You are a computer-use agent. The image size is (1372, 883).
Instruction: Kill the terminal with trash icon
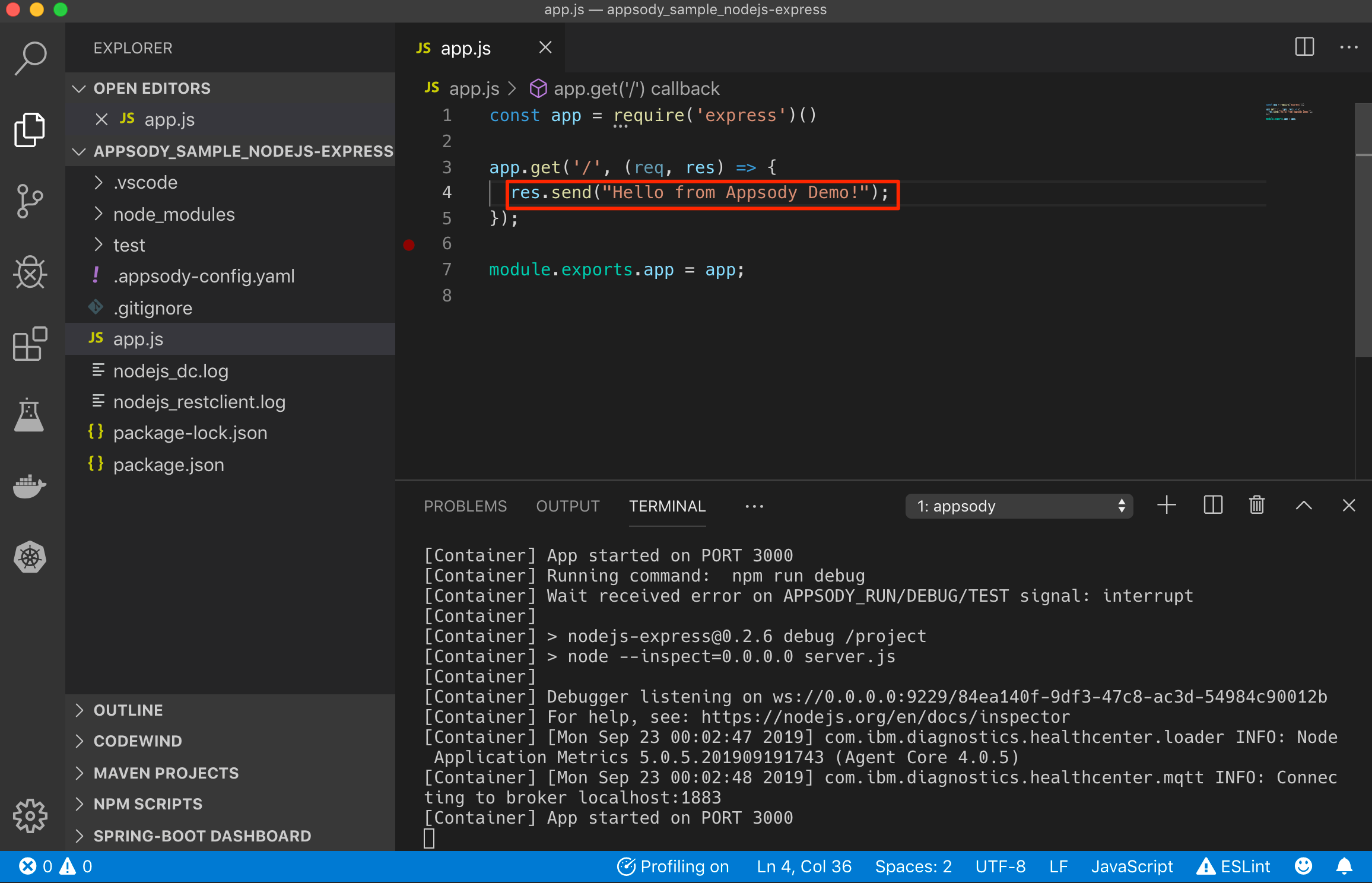pyautogui.click(x=1256, y=506)
